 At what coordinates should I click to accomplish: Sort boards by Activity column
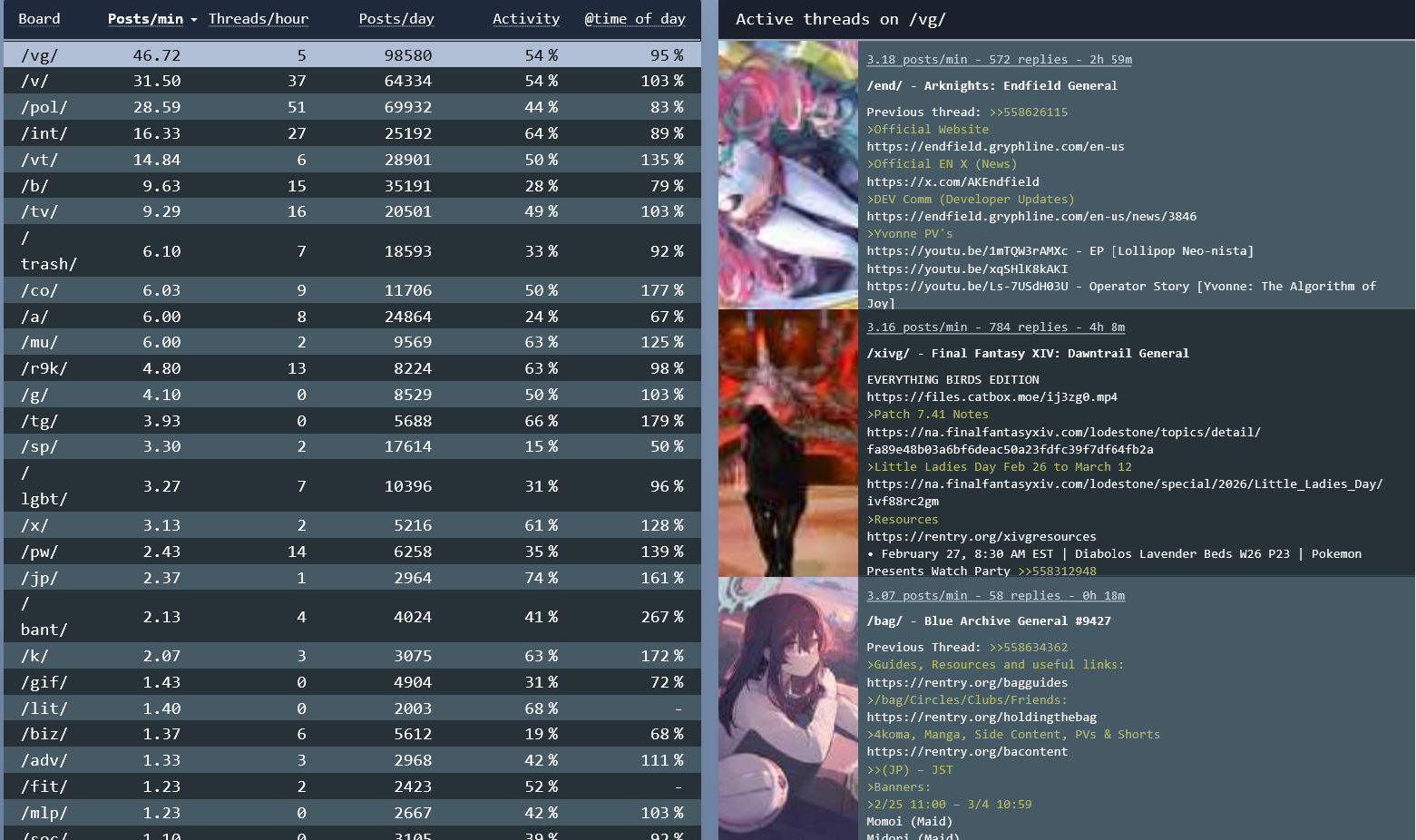(526, 19)
